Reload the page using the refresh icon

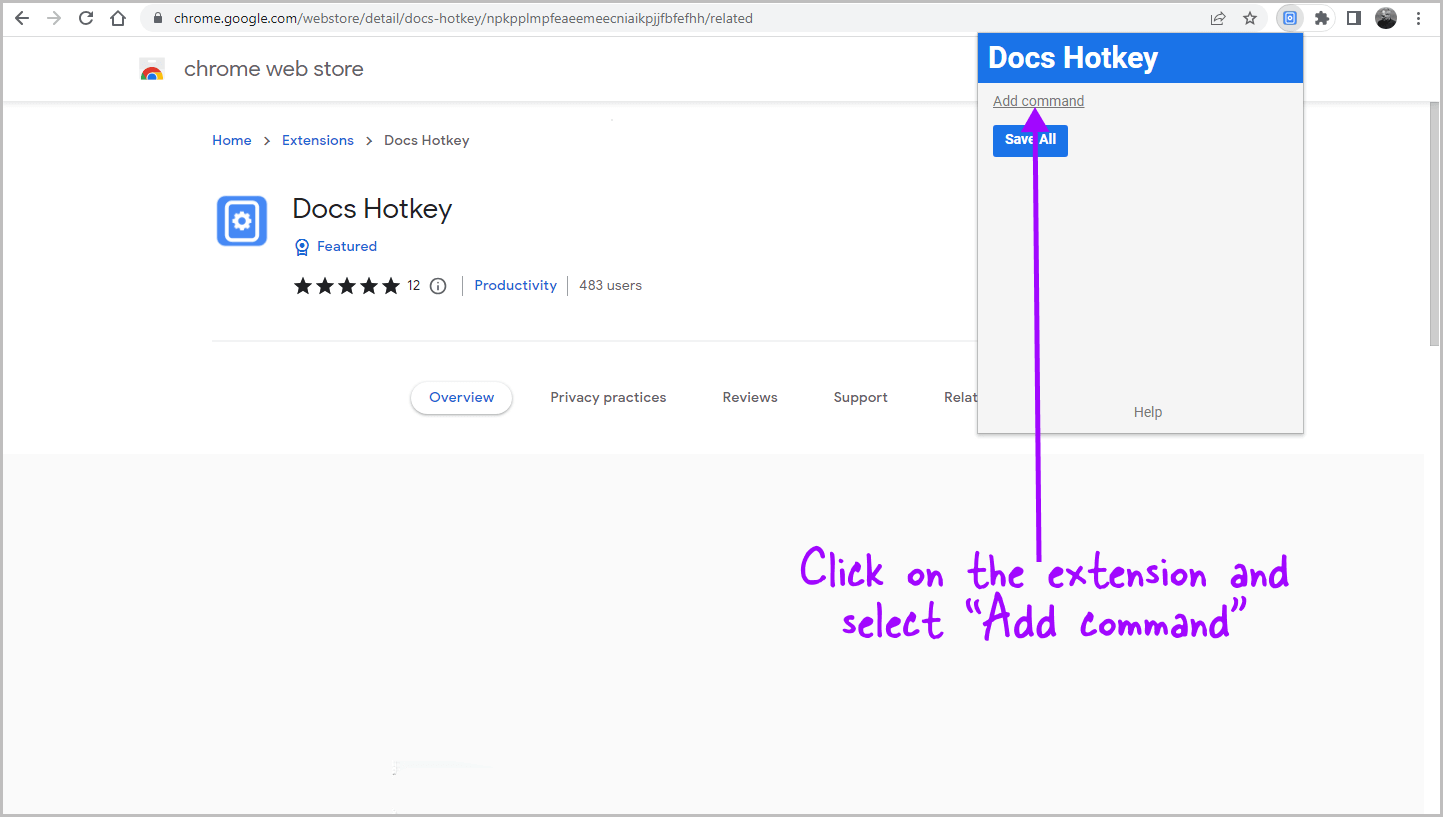click(85, 17)
